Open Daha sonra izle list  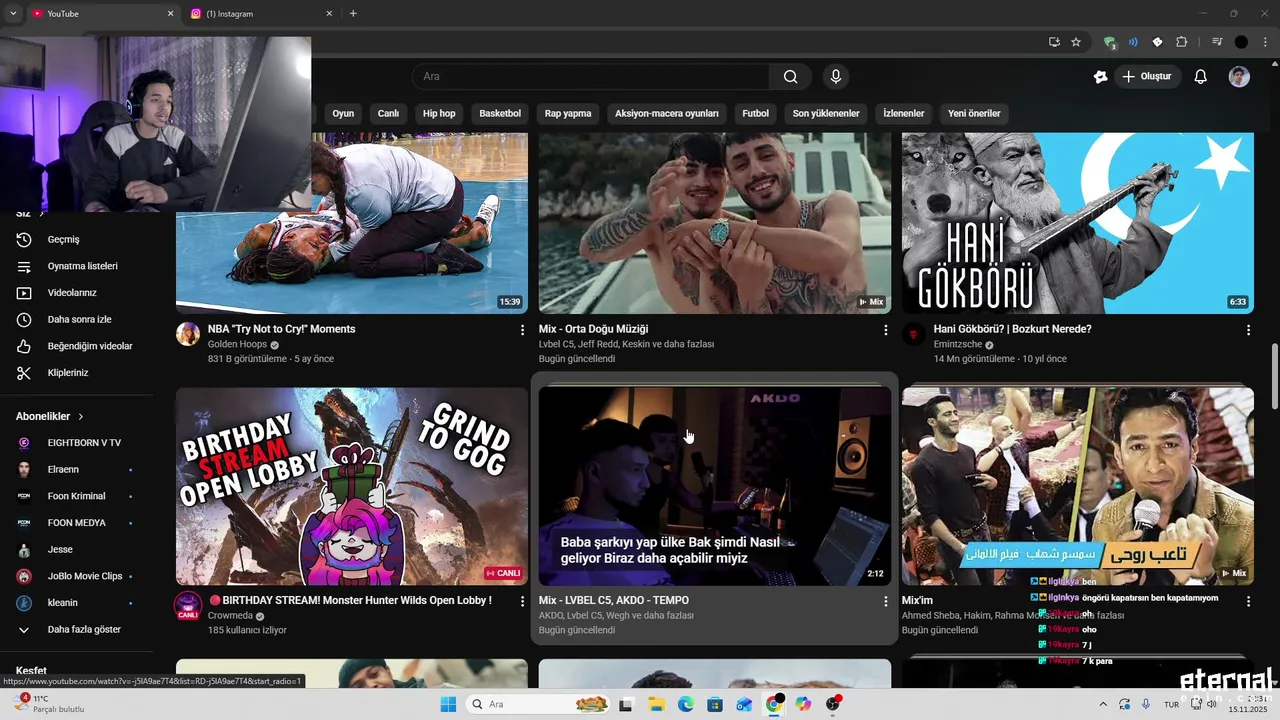(x=80, y=320)
